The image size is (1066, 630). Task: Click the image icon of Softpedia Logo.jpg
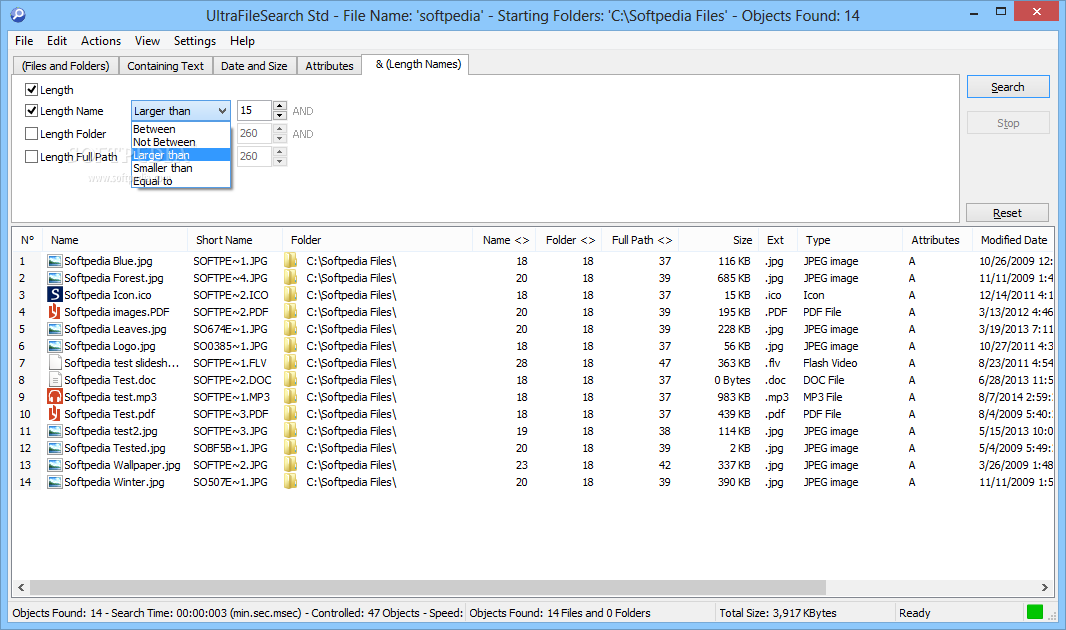point(54,346)
